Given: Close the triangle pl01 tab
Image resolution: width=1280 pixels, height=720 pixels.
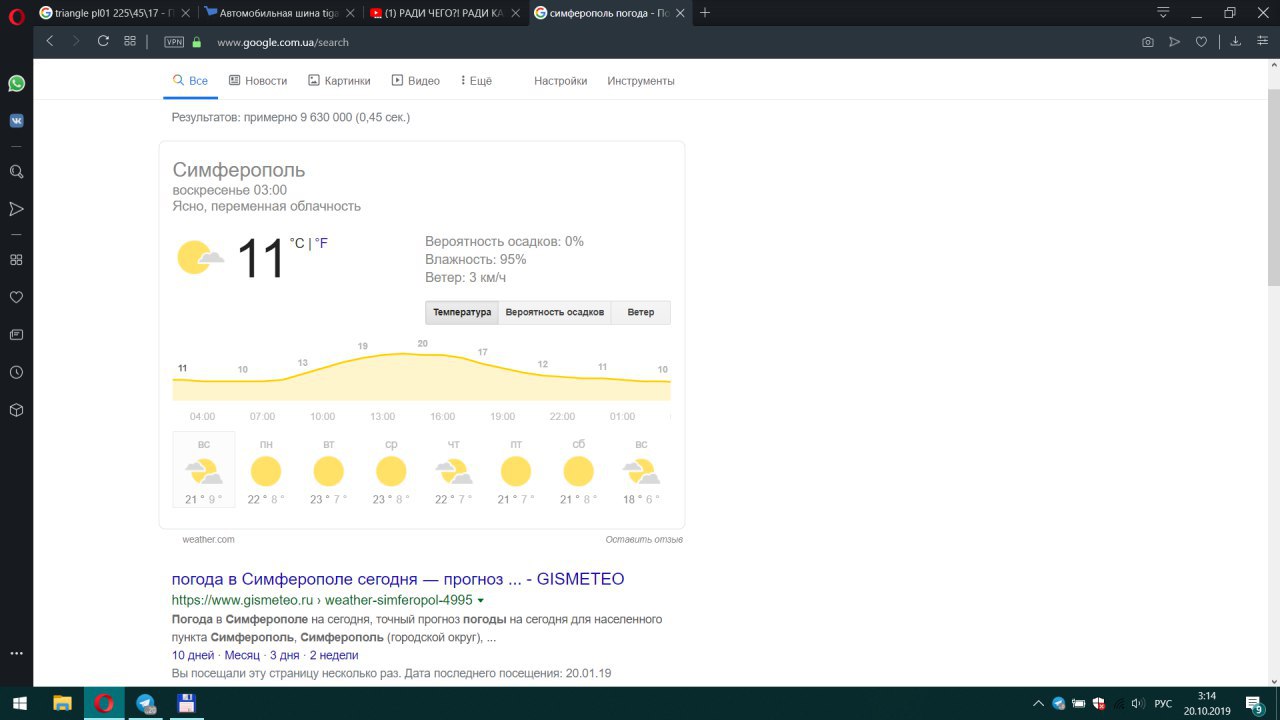Looking at the screenshot, I should click(185, 13).
